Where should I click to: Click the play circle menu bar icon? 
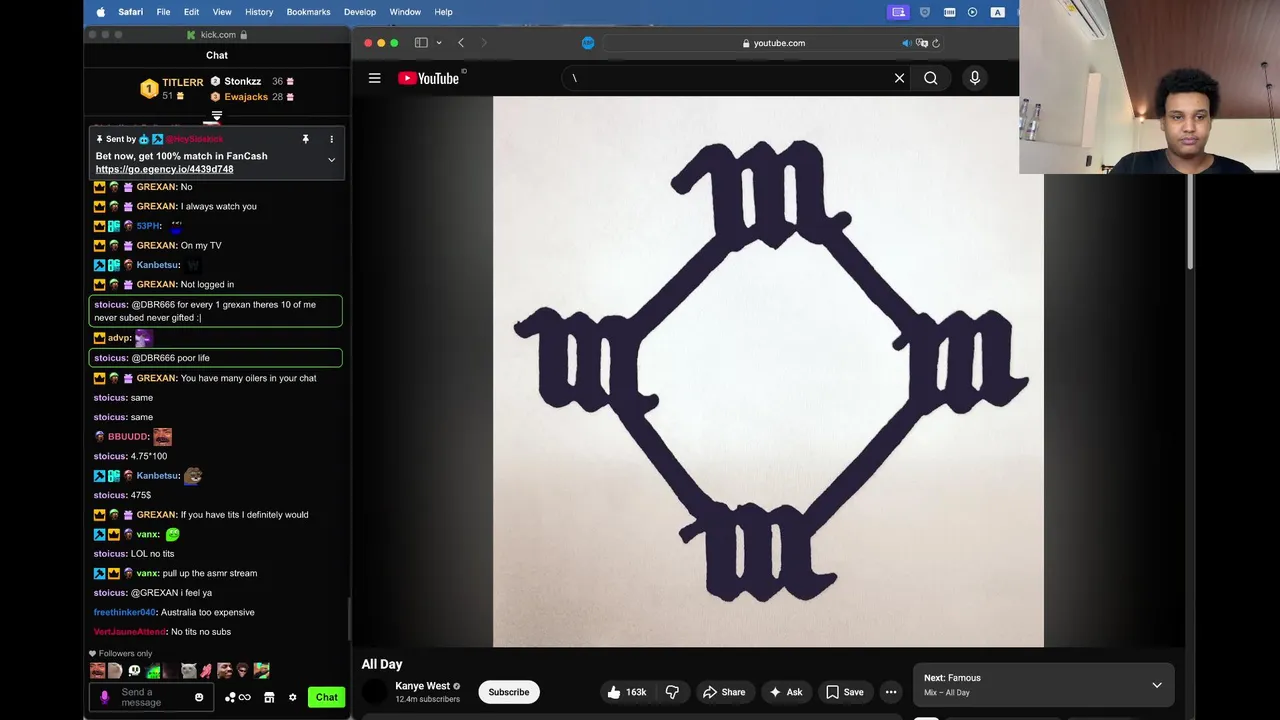(x=973, y=12)
